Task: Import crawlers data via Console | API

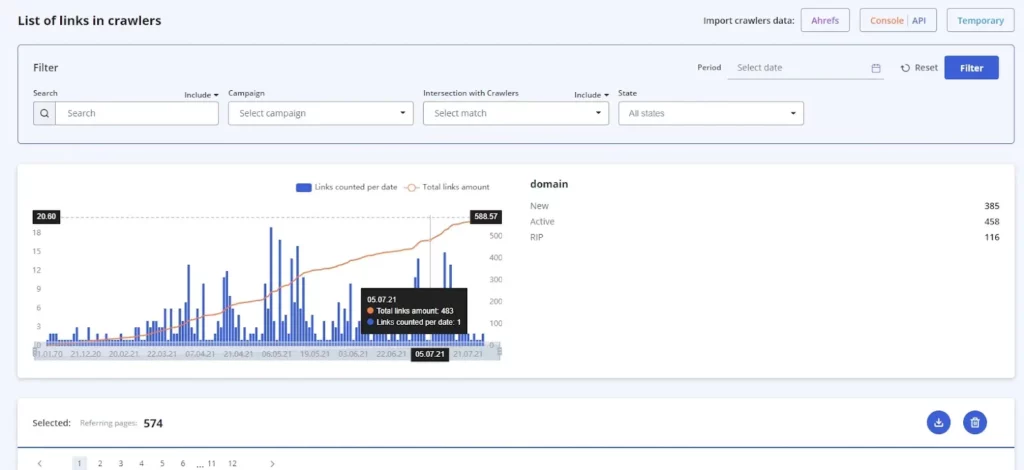Action: (898, 20)
